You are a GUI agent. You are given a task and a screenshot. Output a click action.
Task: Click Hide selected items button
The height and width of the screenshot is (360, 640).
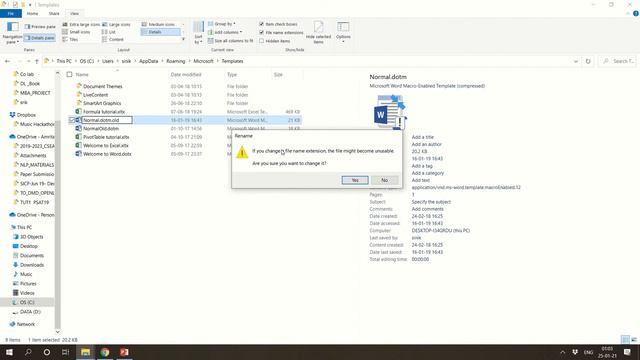(x=318, y=32)
